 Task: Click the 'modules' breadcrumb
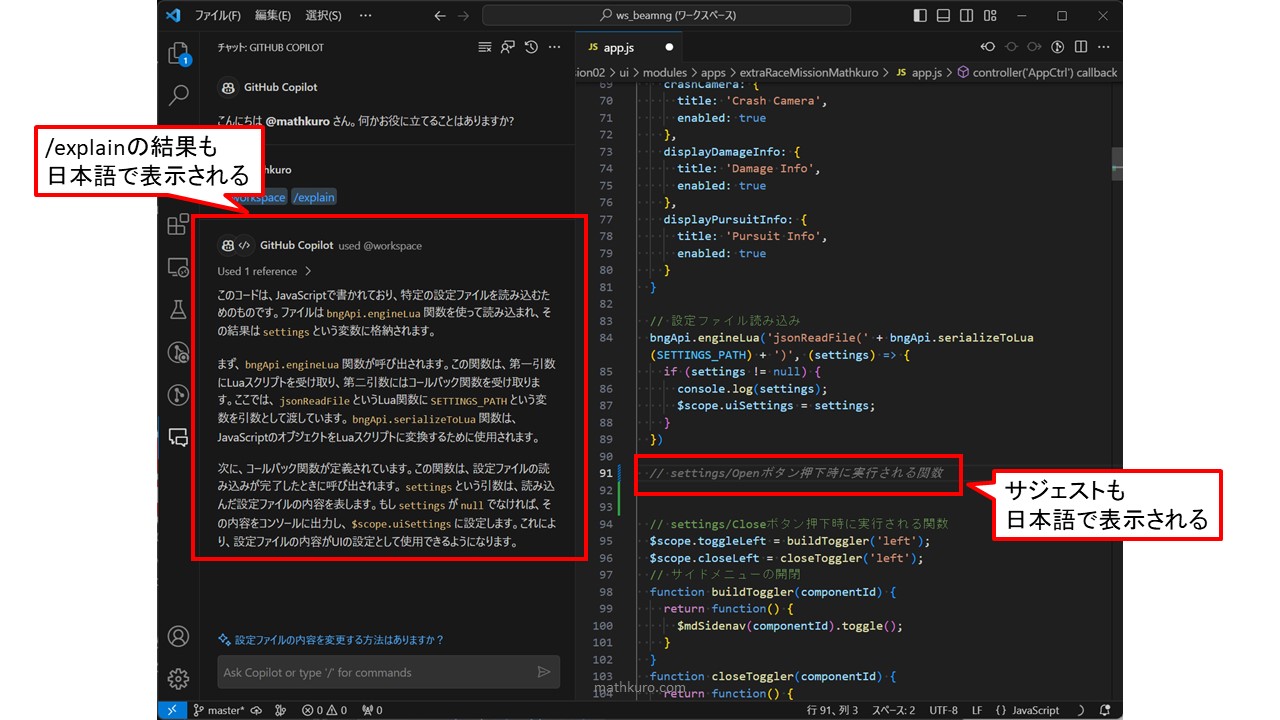click(x=664, y=72)
